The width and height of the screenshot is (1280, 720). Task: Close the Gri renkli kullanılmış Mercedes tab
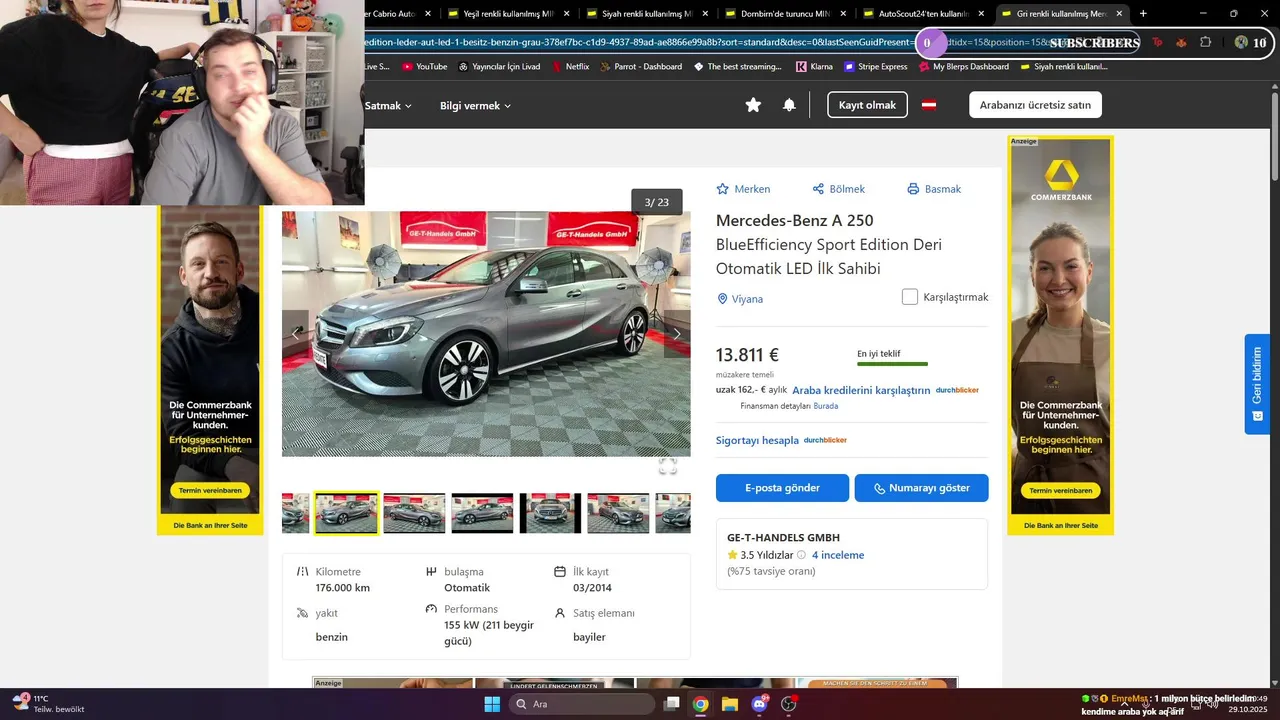pyautogui.click(x=1119, y=14)
